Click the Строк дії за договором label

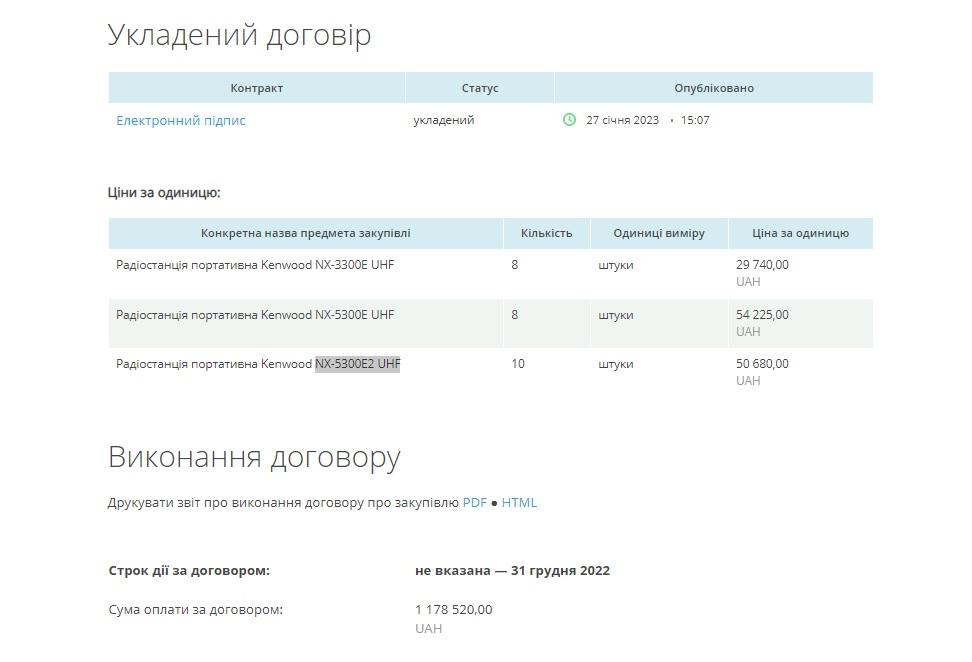click(189, 570)
